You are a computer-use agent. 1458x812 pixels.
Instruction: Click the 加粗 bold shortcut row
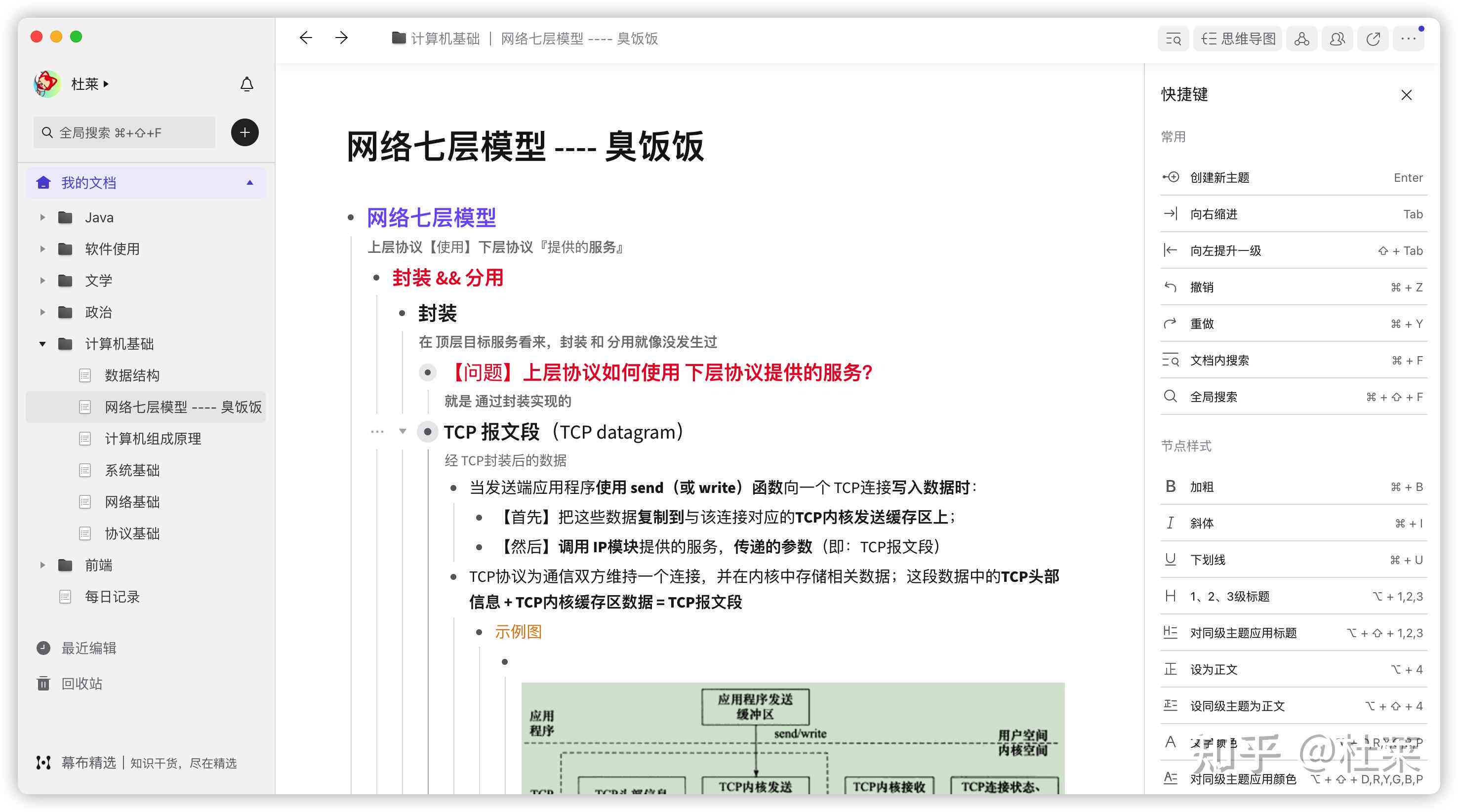click(x=1294, y=487)
